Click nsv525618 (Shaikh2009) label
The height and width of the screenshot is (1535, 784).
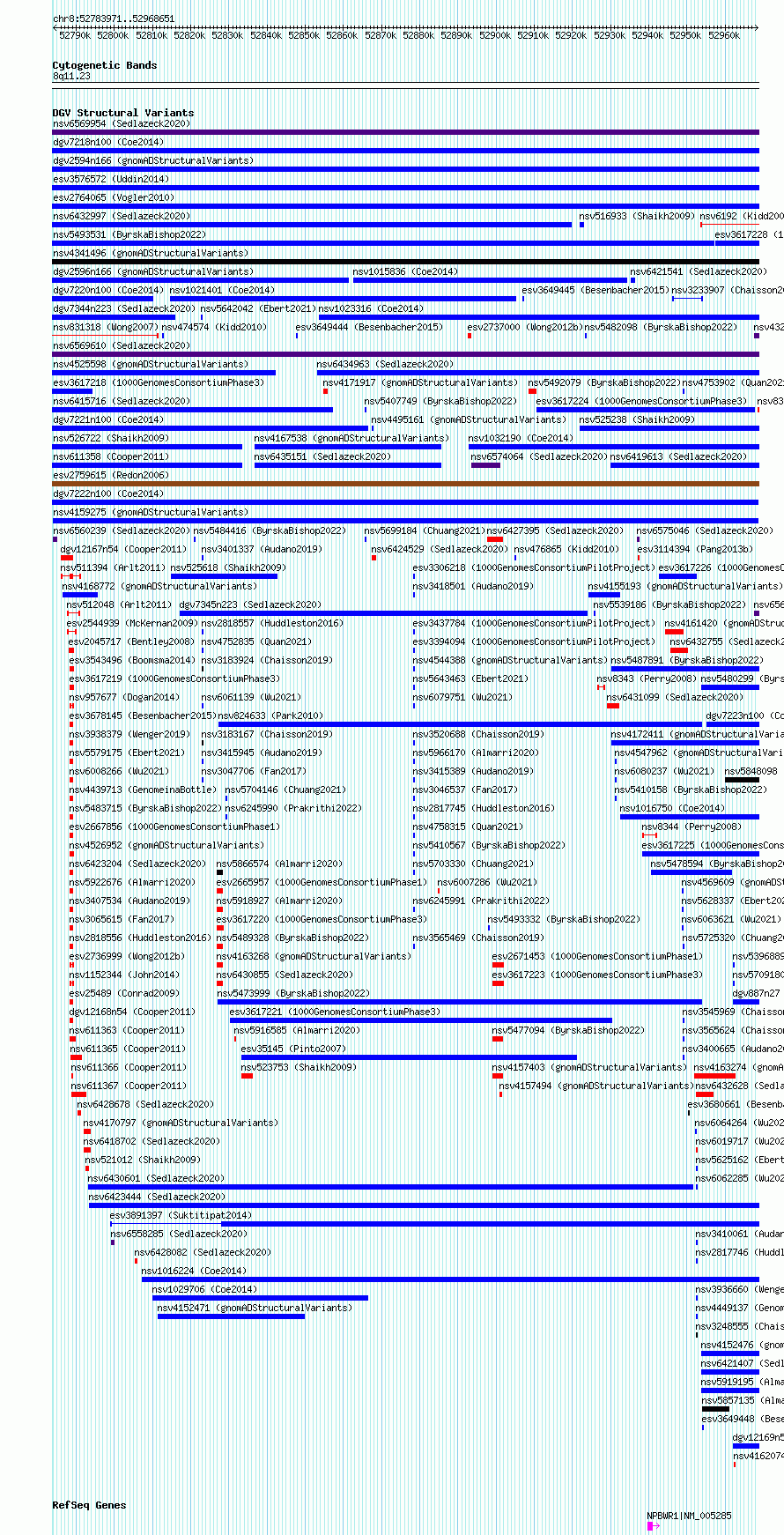coord(228,567)
